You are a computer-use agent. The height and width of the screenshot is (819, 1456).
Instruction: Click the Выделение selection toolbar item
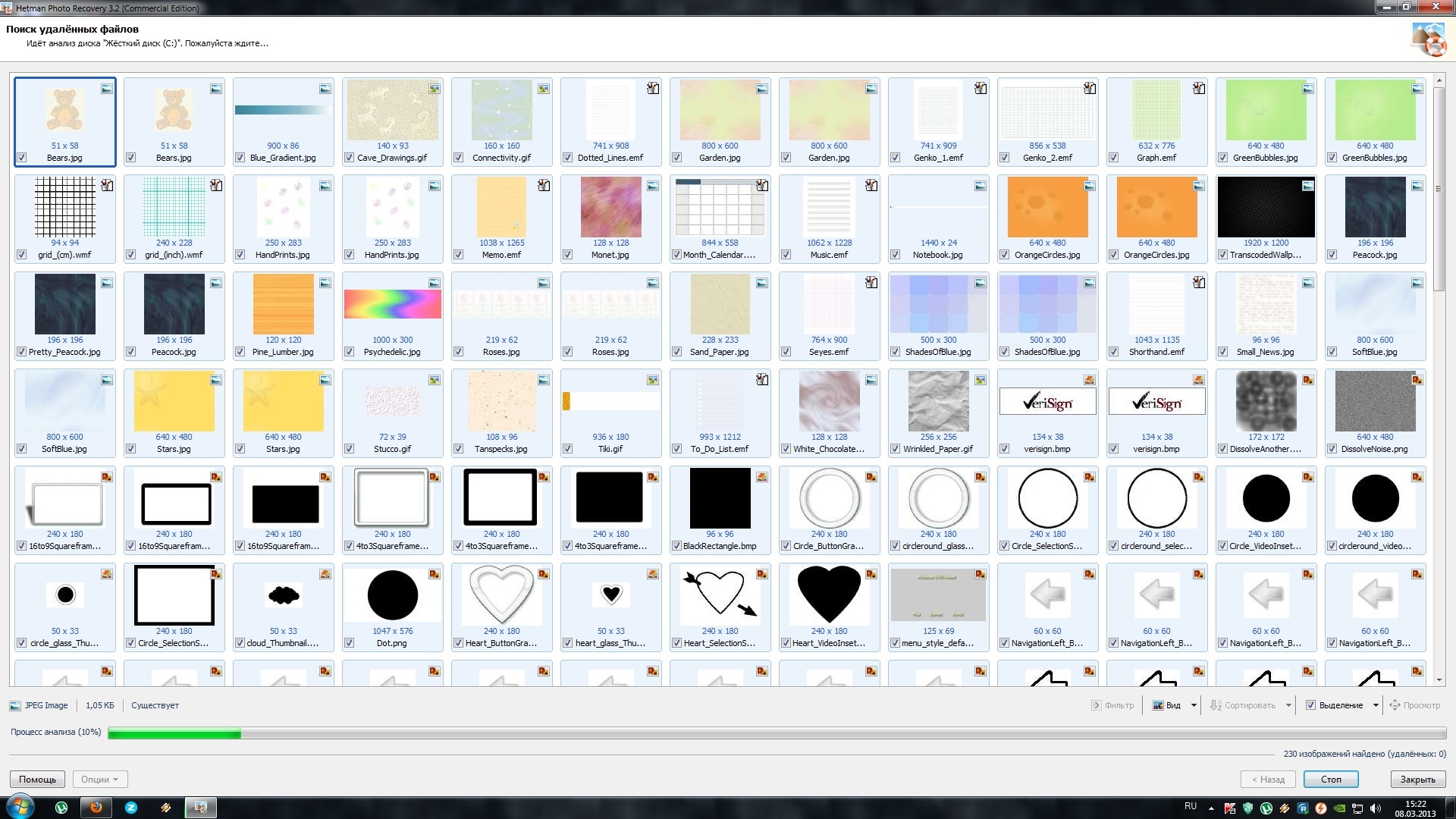coord(1340,705)
